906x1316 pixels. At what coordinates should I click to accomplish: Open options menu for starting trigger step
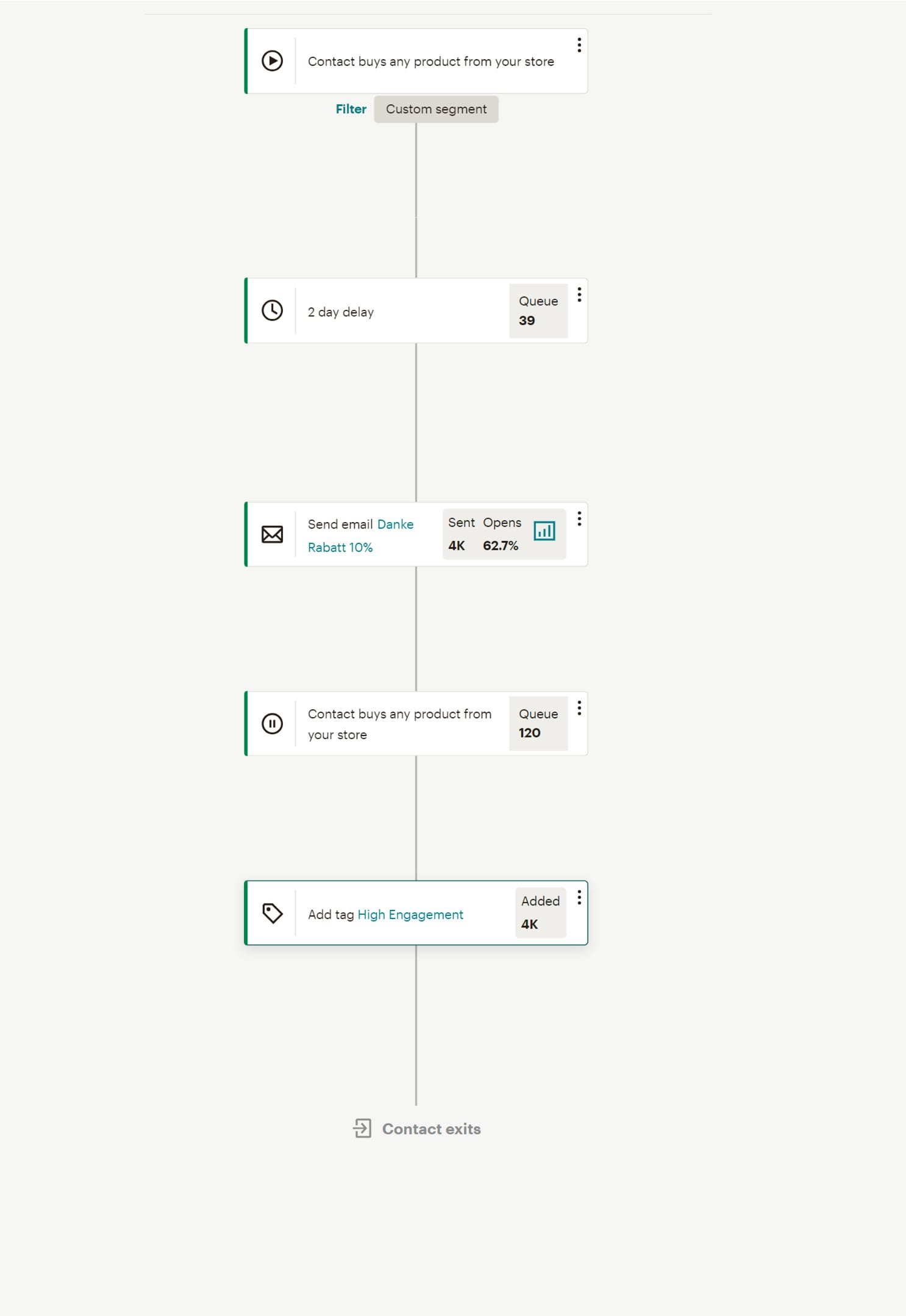pyautogui.click(x=579, y=45)
